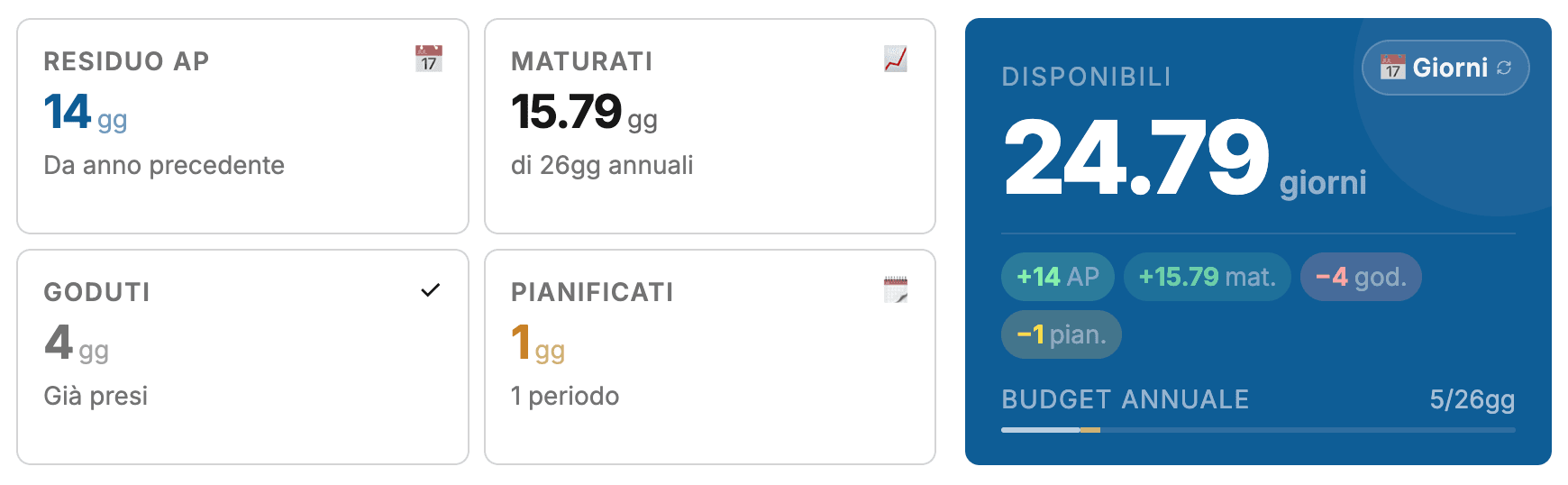The height and width of the screenshot is (485, 1568).
Task: Click the calendar icon in Residuo AP card
Action: (x=429, y=59)
